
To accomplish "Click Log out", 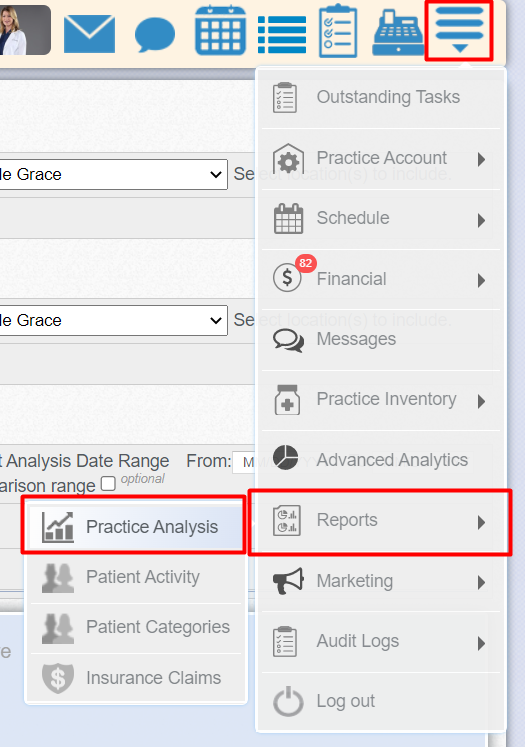I will 381,701.
